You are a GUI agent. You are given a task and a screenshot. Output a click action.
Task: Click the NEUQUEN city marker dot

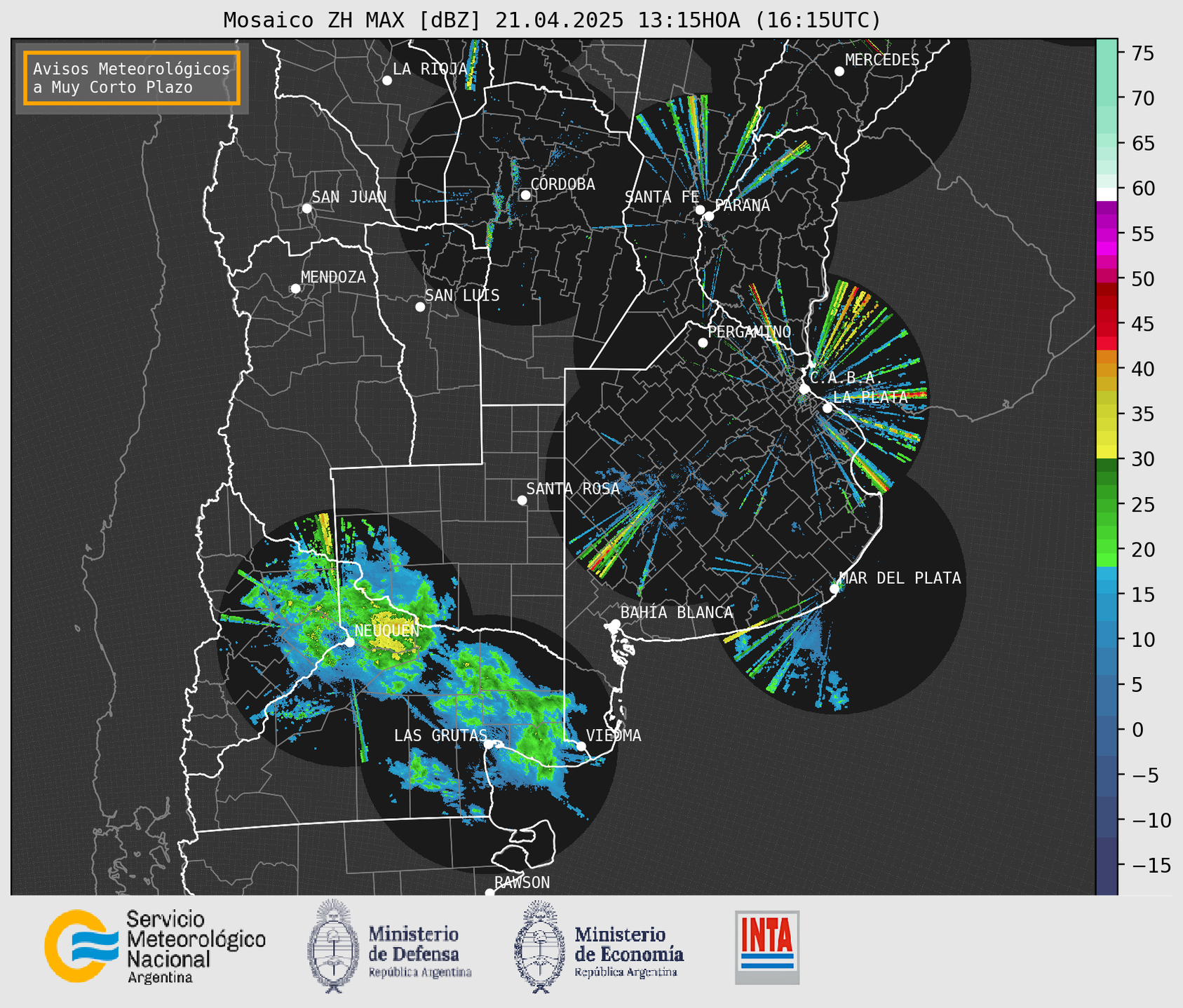click(349, 642)
